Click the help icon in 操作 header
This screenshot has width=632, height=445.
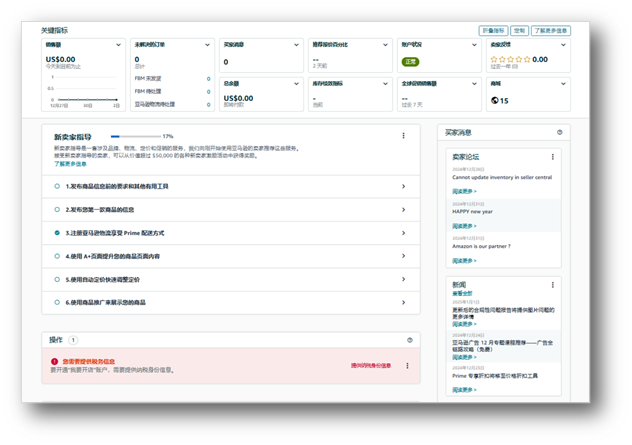(410, 340)
